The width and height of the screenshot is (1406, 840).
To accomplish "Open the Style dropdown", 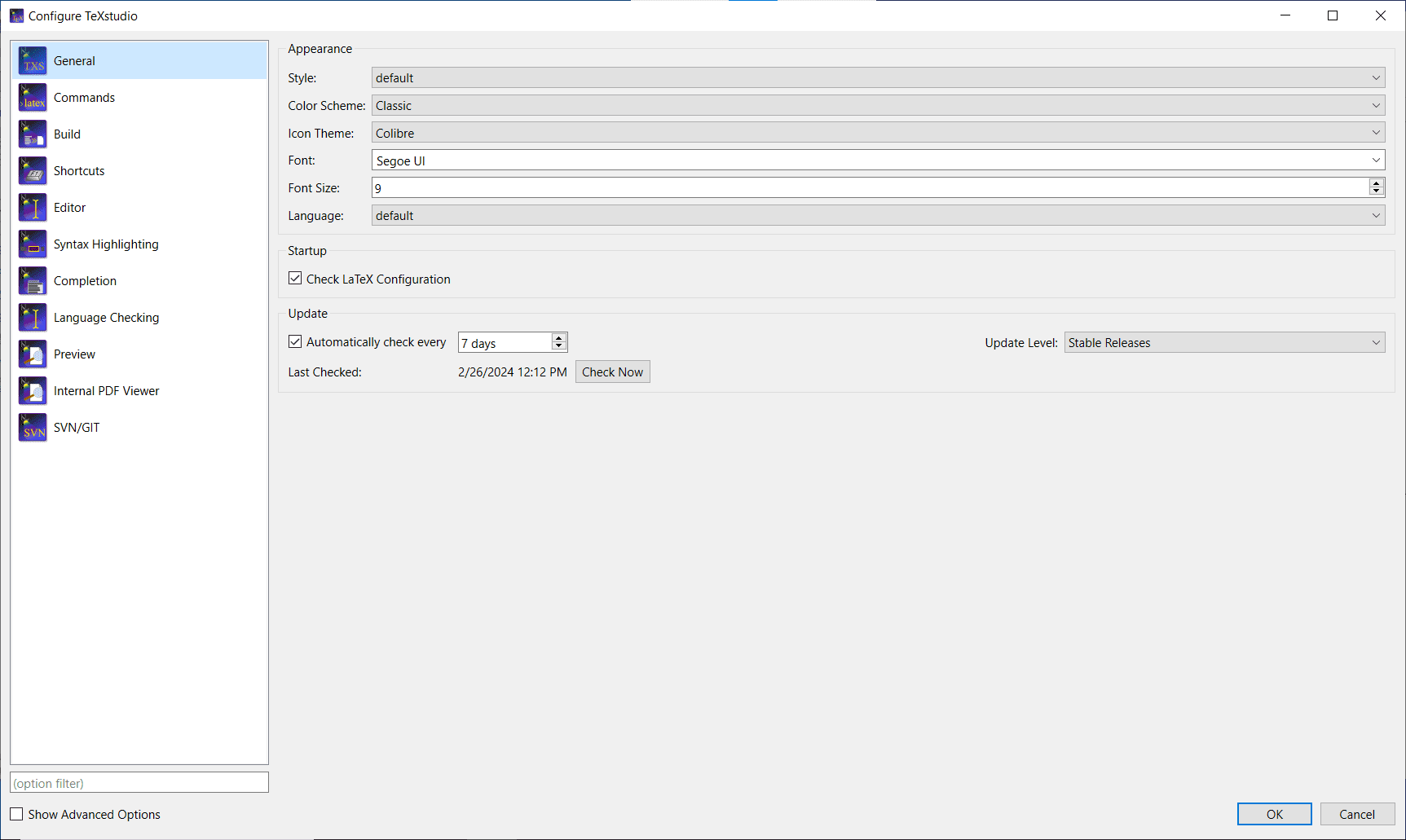I will (878, 78).
